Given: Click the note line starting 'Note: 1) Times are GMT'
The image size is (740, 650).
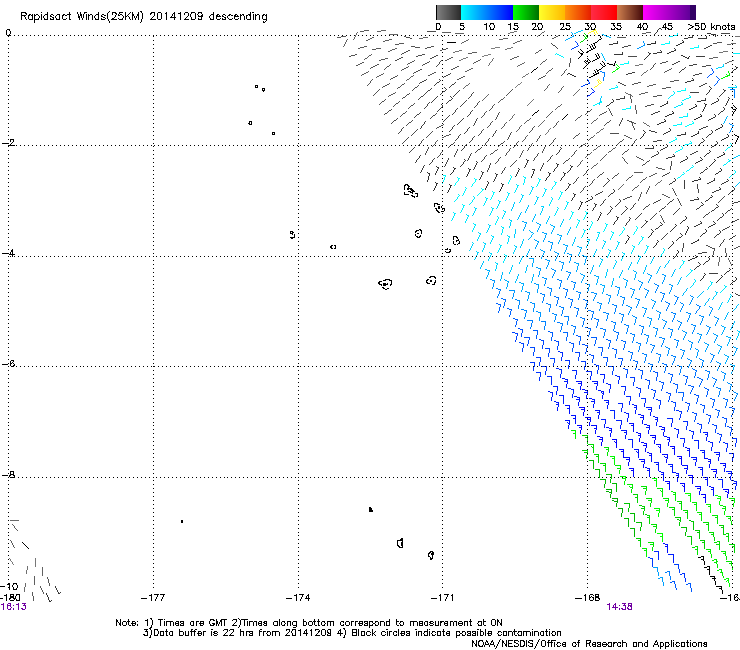Looking at the screenshot, I should [x=309, y=623].
